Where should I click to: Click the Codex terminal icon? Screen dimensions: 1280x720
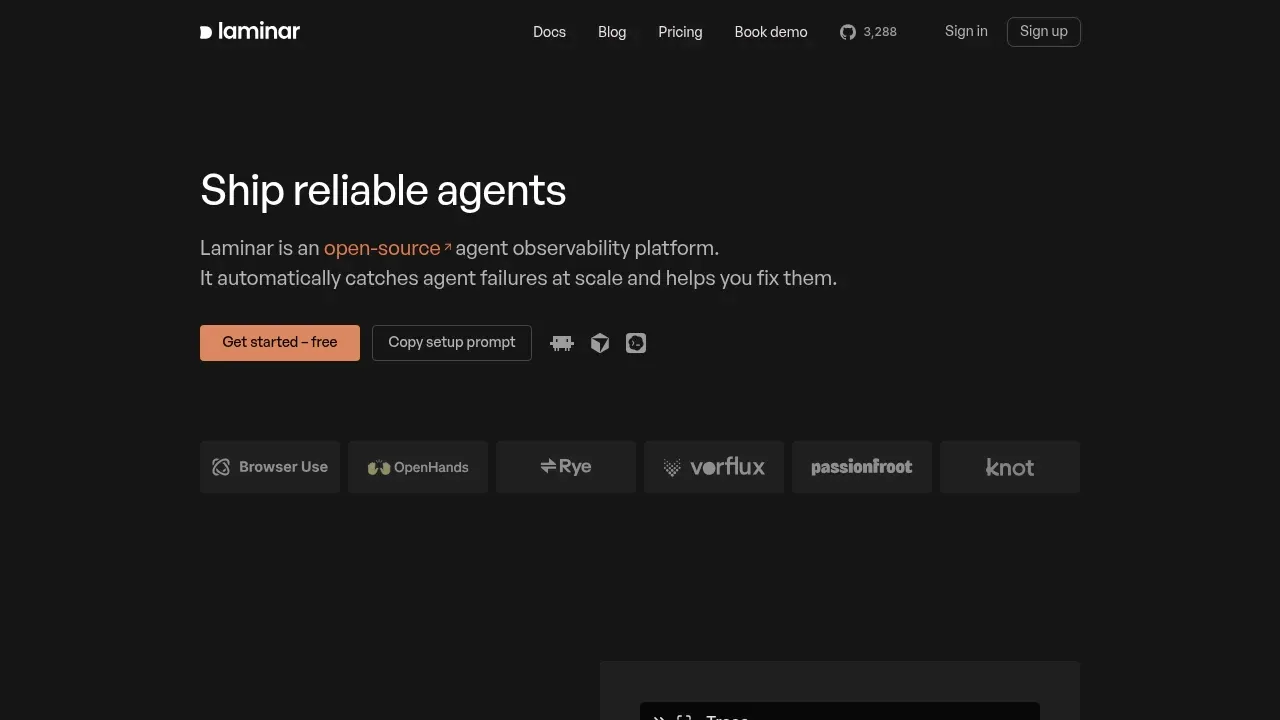636,343
